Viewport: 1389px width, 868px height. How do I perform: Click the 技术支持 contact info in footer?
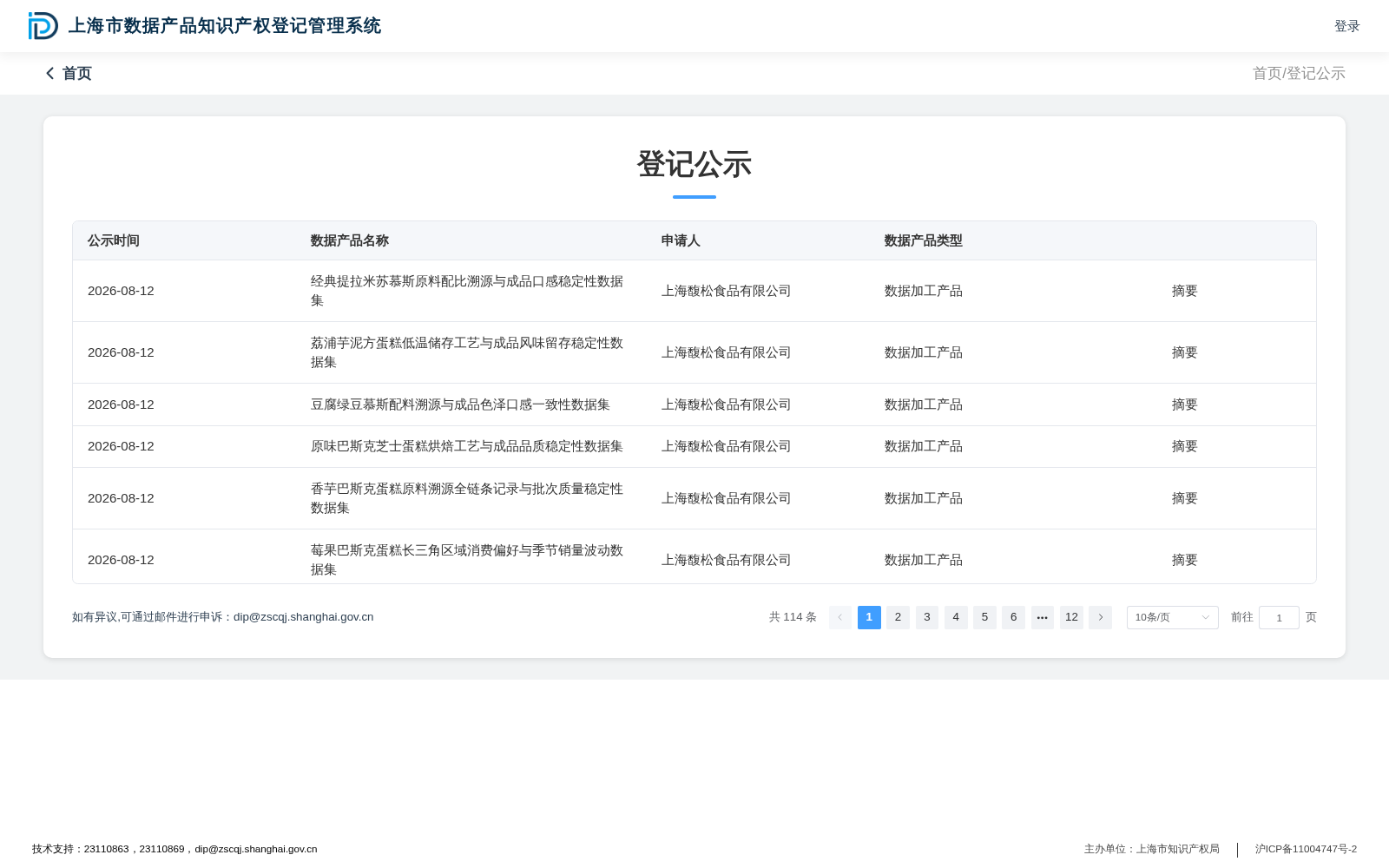coord(174,849)
